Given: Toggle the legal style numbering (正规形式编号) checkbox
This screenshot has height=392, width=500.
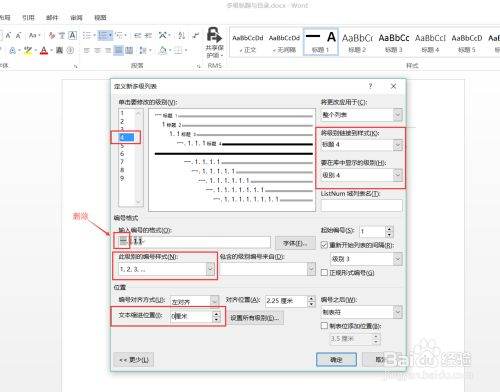Looking at the screenshot, I should (x=324, y=273).
